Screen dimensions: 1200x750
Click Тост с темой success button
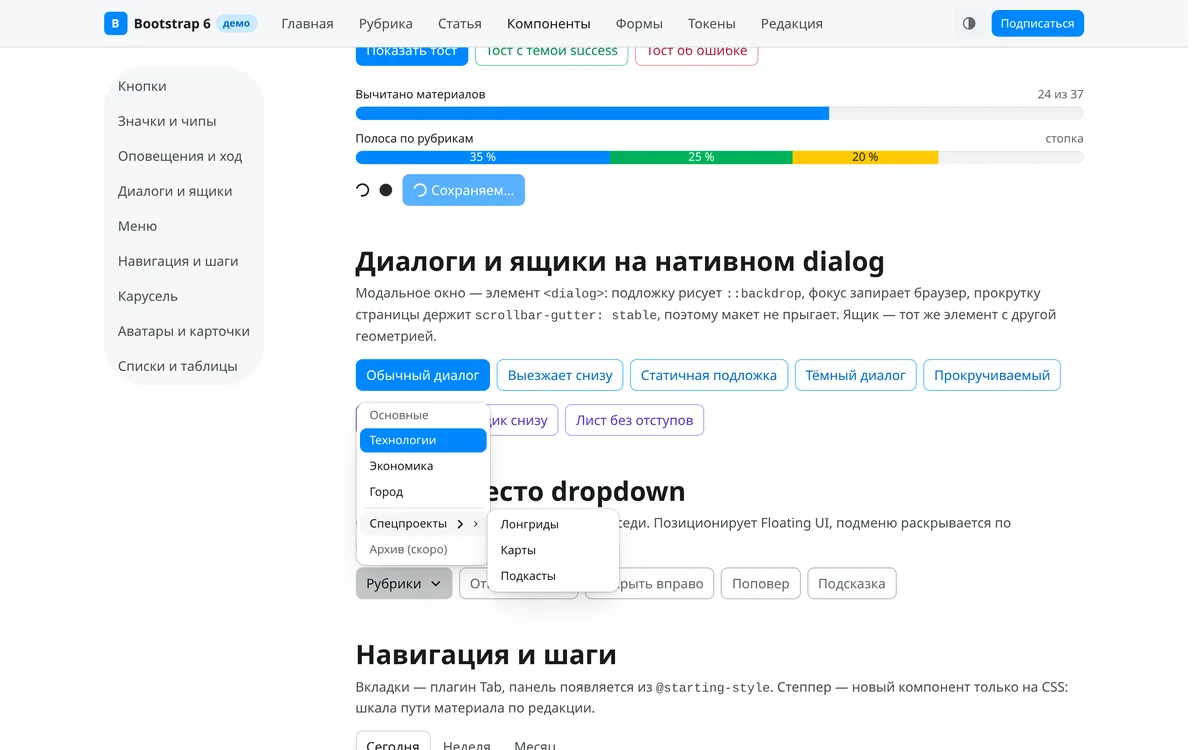[552, 55]
